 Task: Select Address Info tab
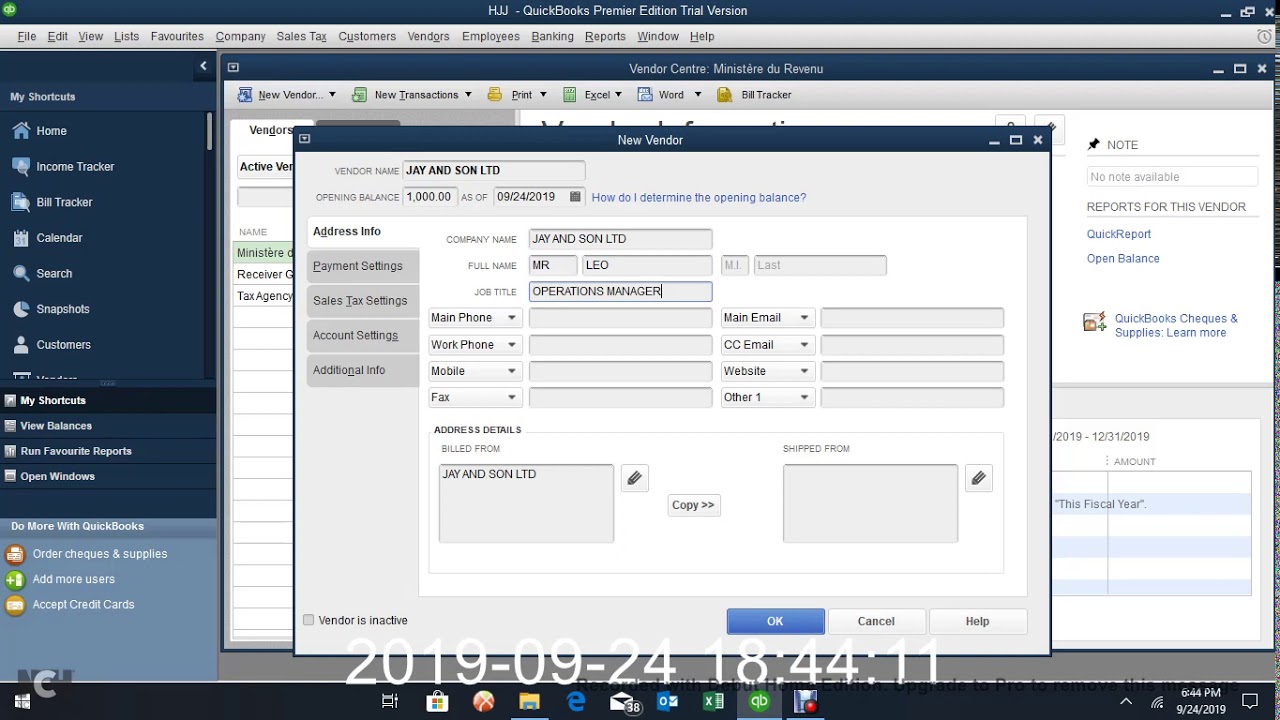pyautogui.click(x=363, y=231)
